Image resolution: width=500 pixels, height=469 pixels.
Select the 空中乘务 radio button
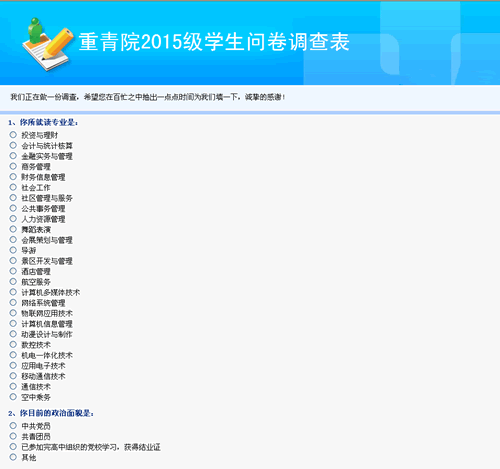click(13, 397)
